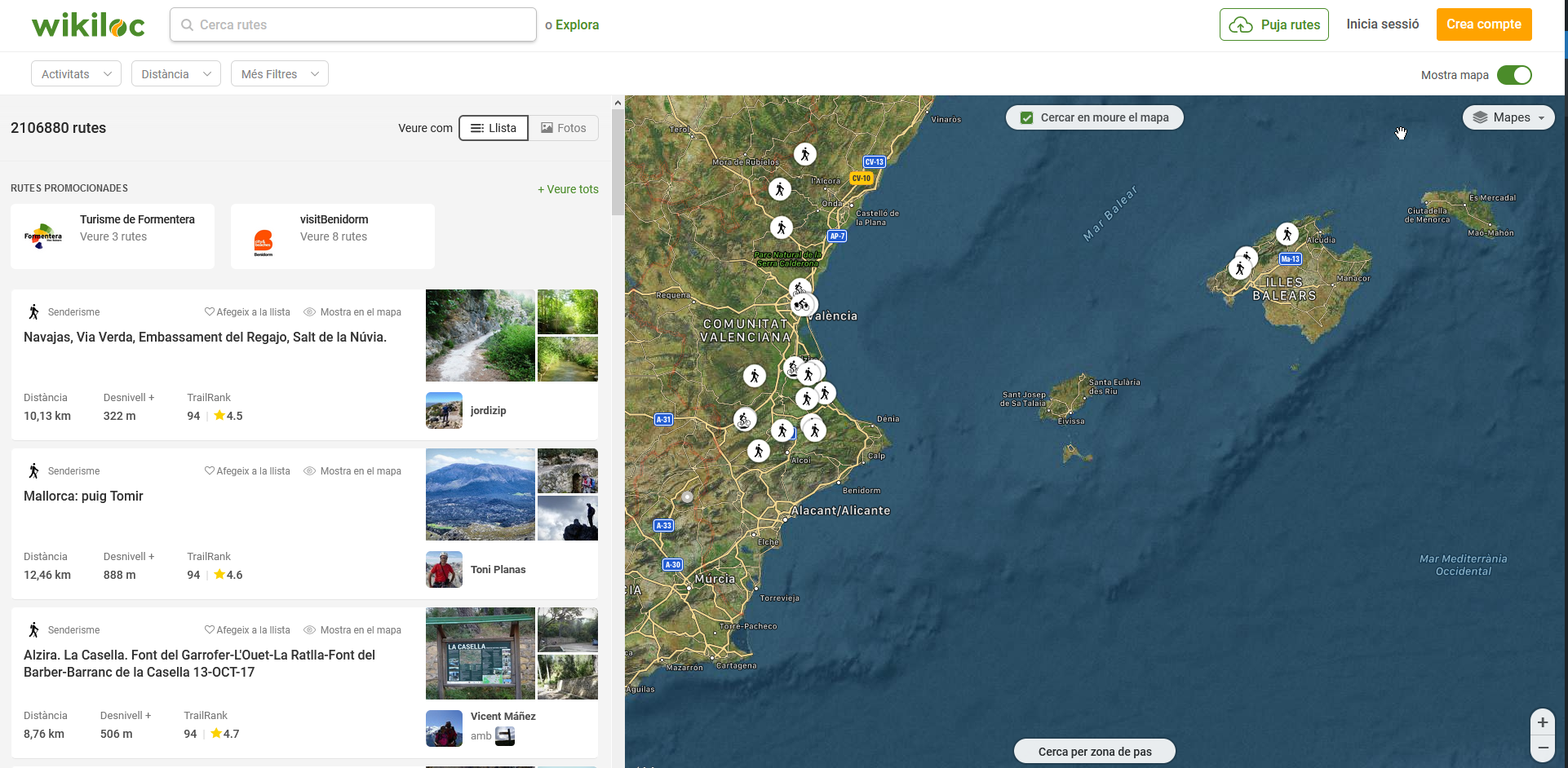The height and width of the screenshot is (768, 1568).
Task: Open Mallorca: puig Tomir route title
Action: tap(83, 496)
